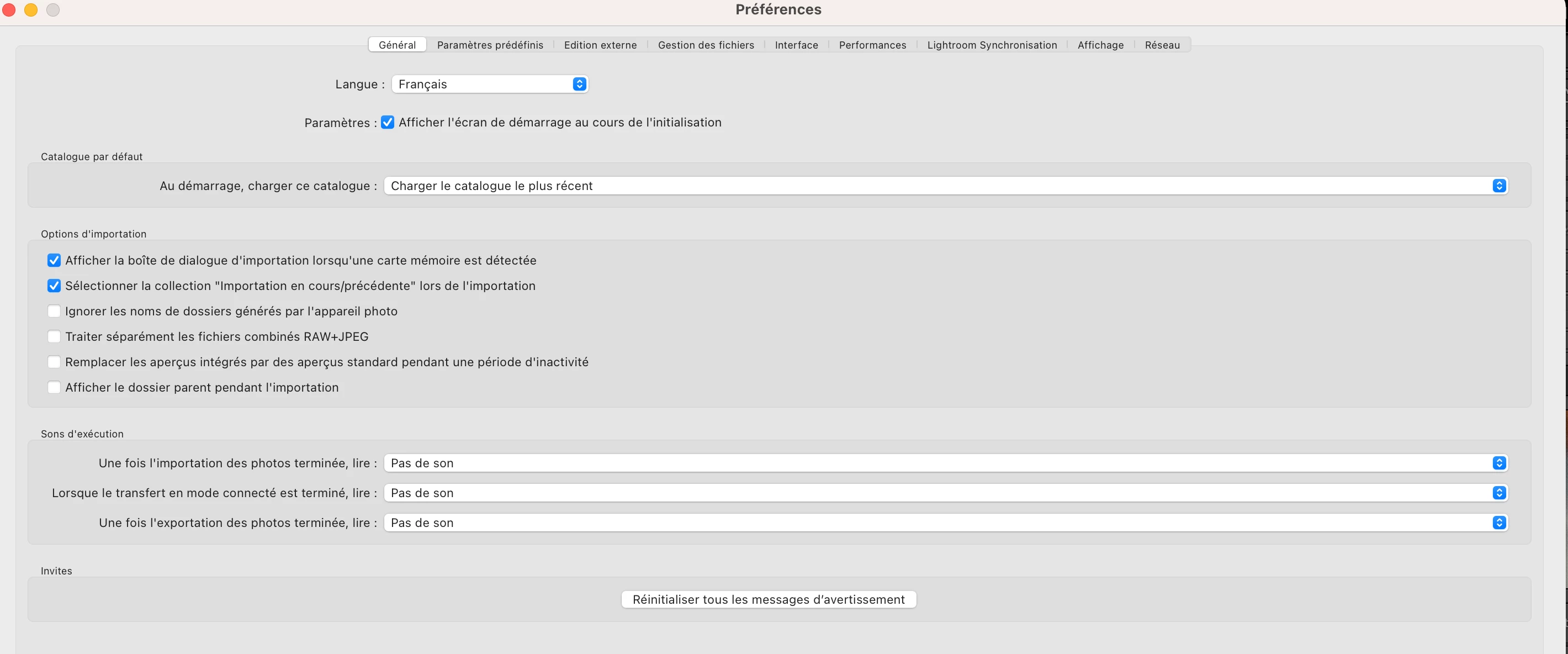Enable replacing embedded previews during inactivity
This screenshot has width=1568, height=654.
coord(54,362)
